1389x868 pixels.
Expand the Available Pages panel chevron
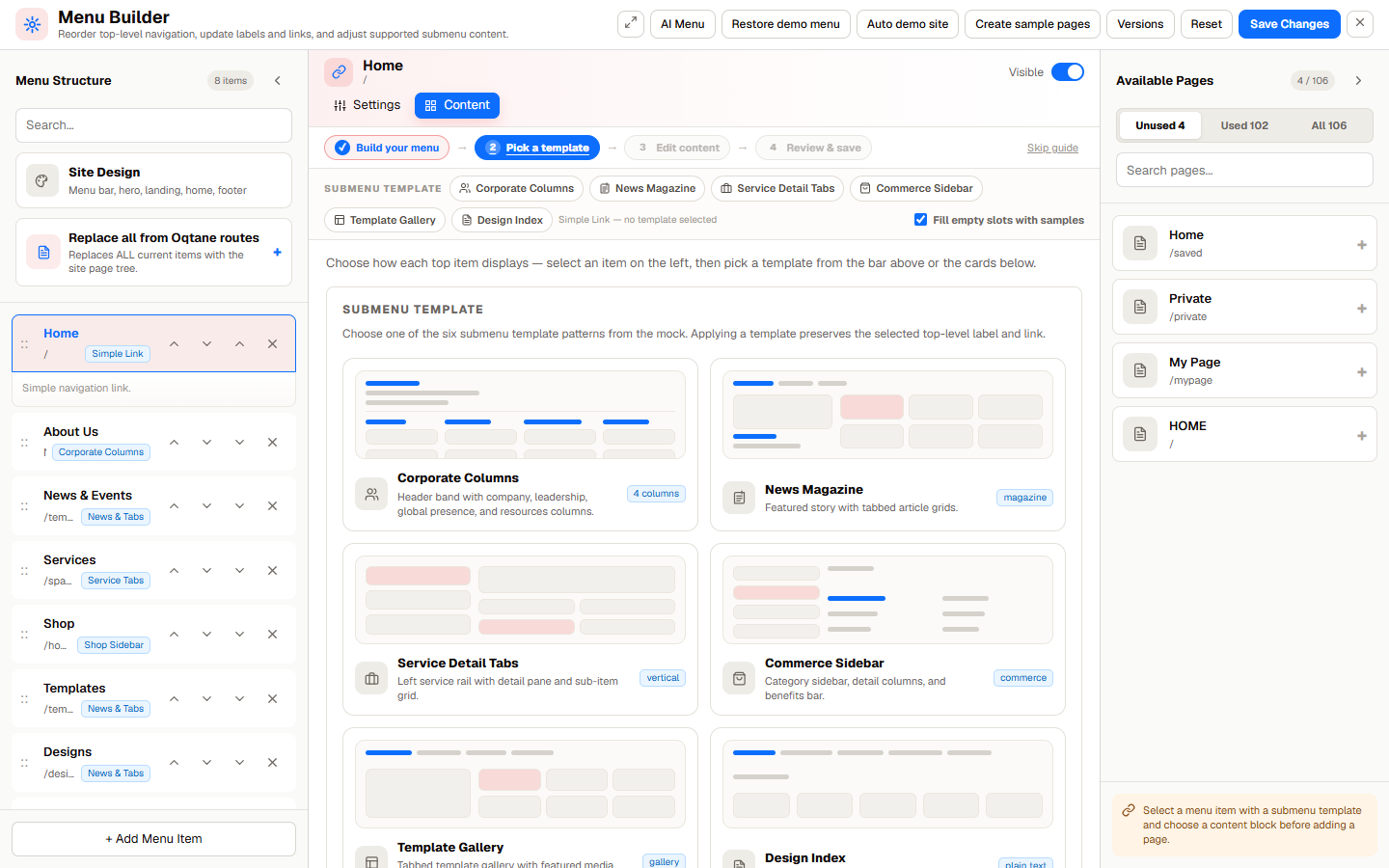(1358, 81)
